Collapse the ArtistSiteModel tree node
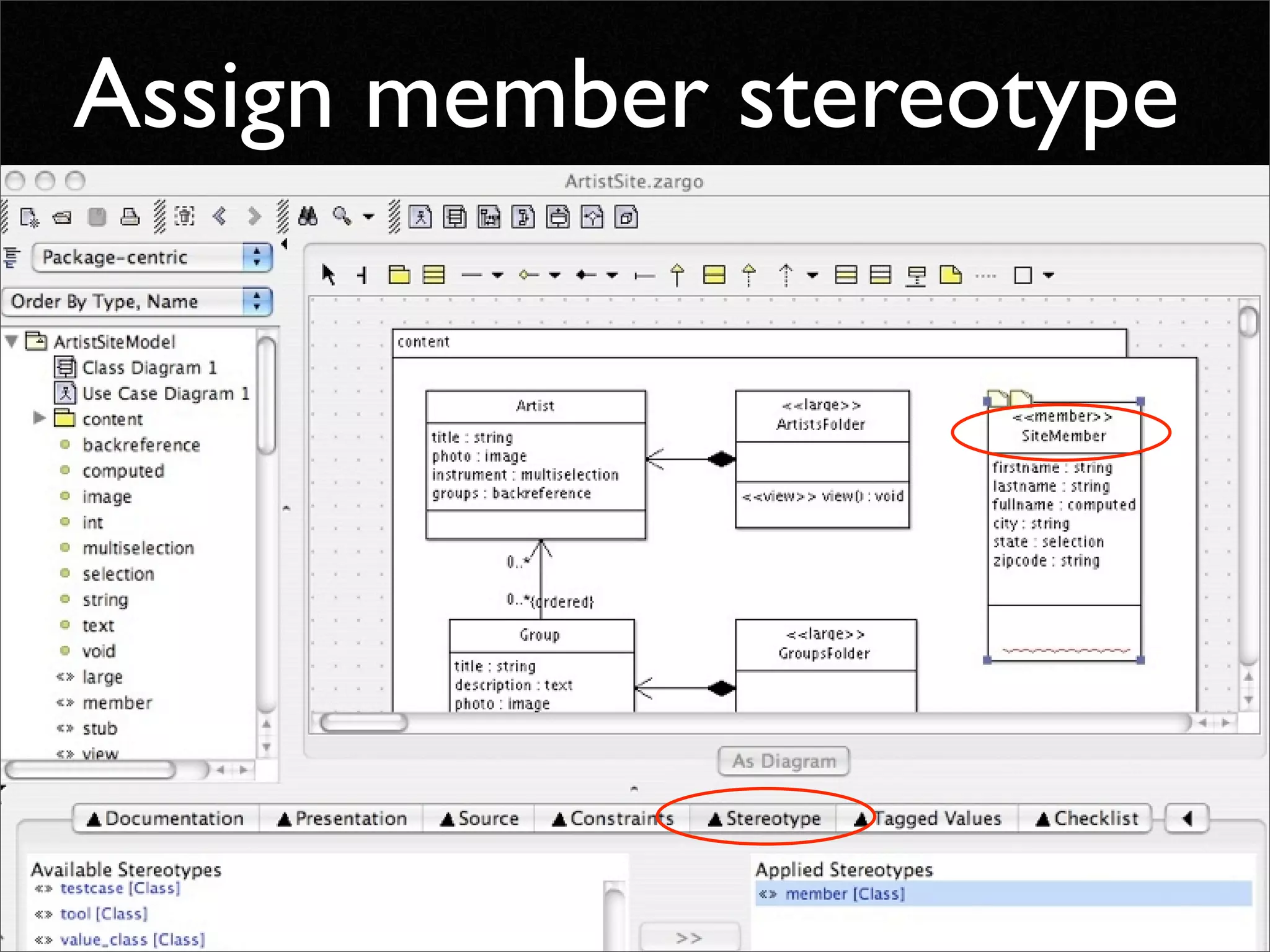This screenshot has width=1270, height=952. click(11, 341)
